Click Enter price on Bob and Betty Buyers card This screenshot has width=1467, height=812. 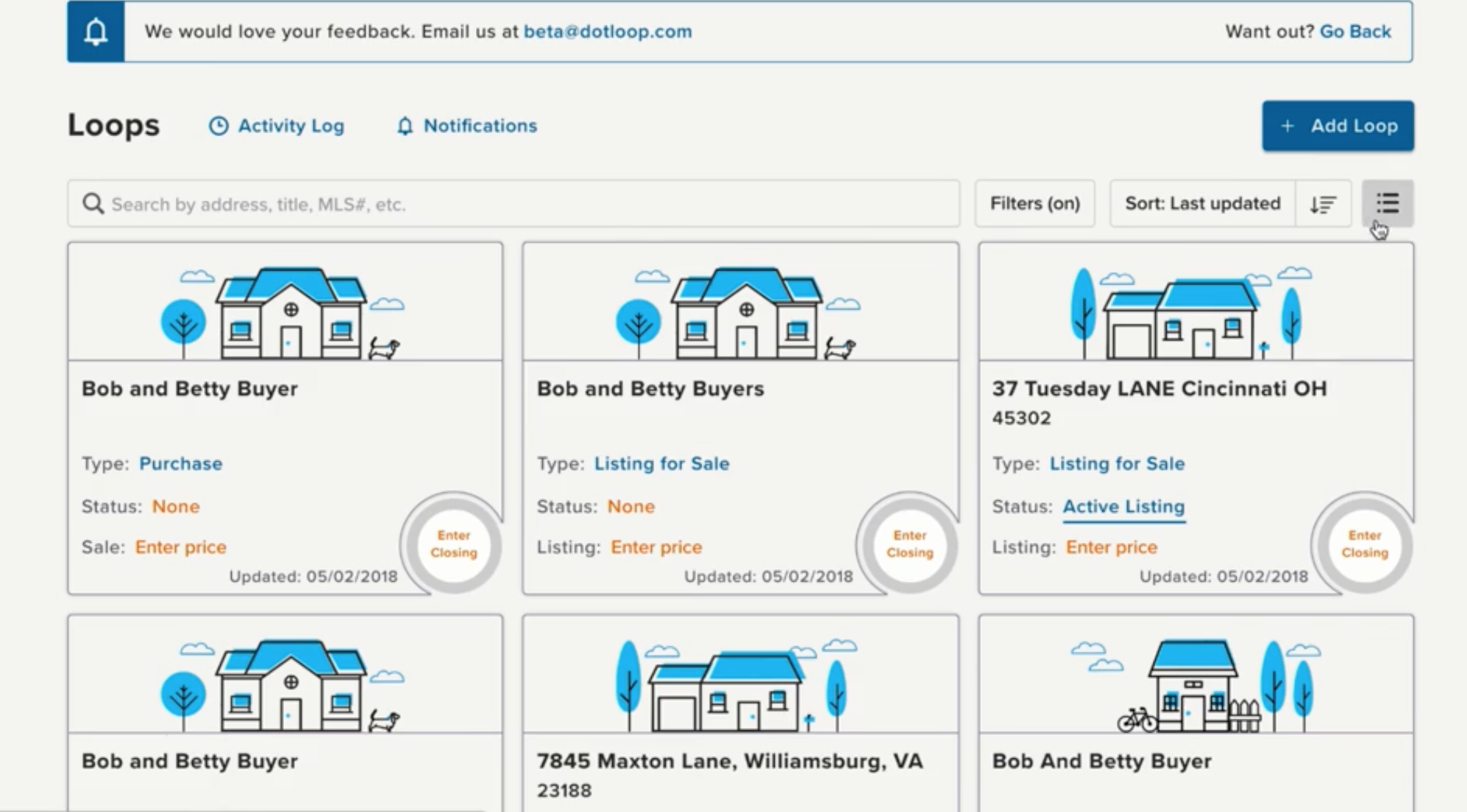[656, 547]
